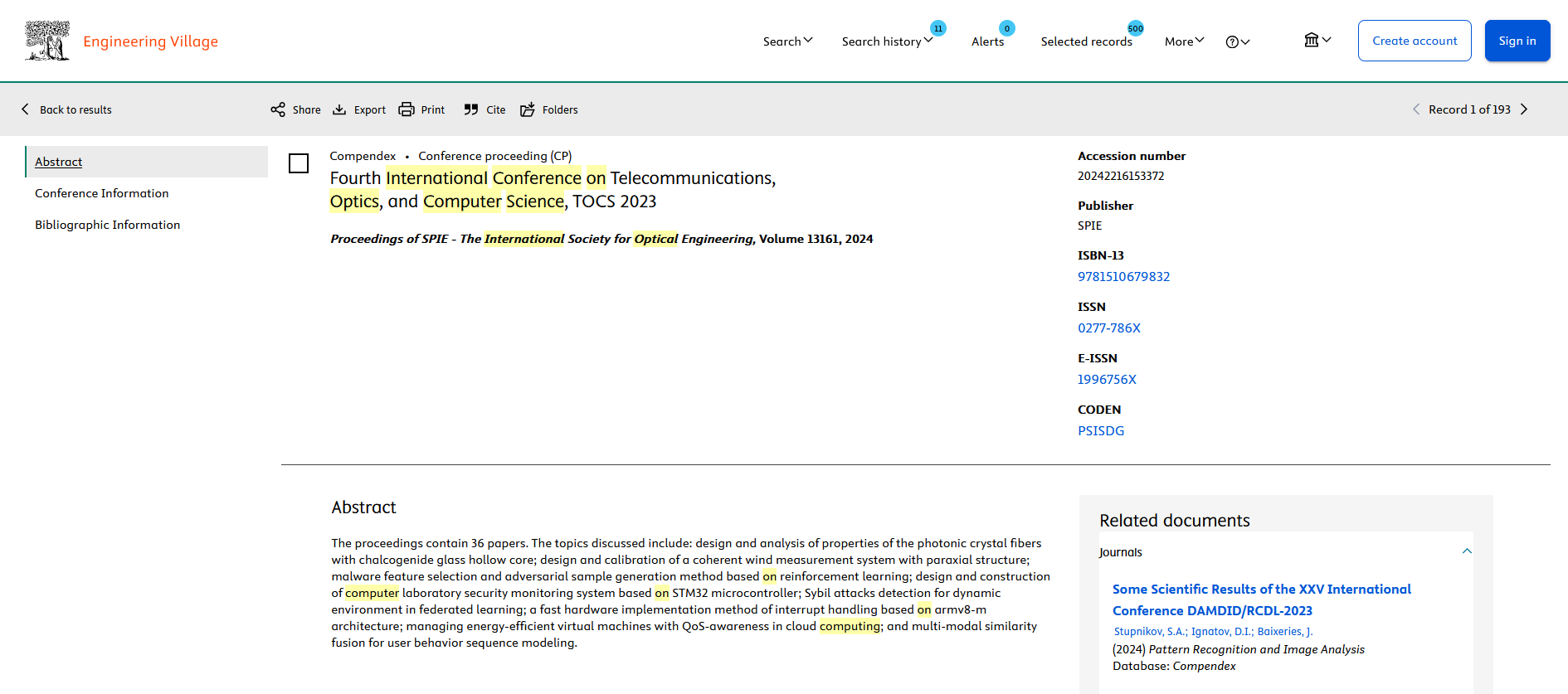Click the Engineering Village tree logo
The height and width of the screenshot is (694, 1568).
(47, 41)
